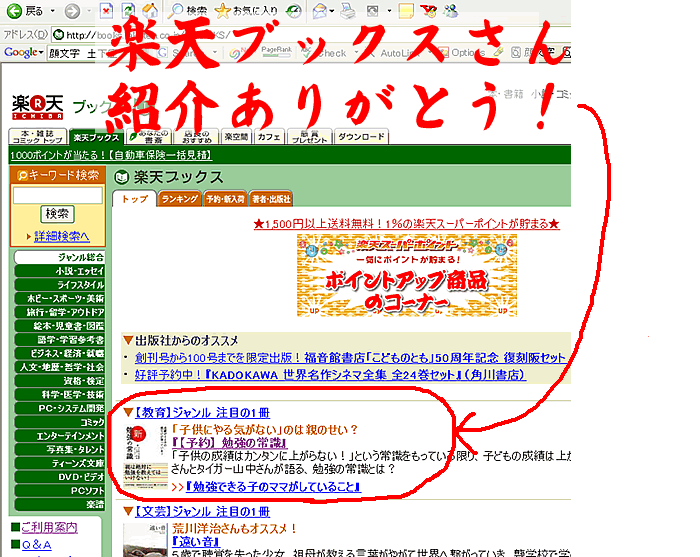
Task: Open the お気に入り favorites star
Action: click(246, 11)
